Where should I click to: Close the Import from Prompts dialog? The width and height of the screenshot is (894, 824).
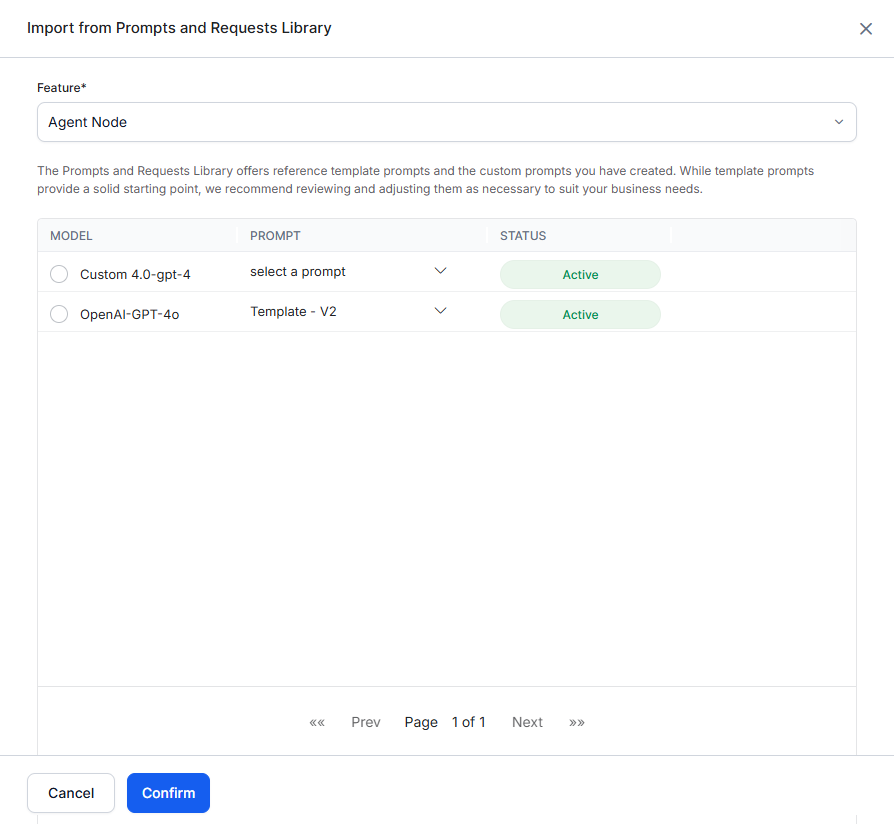[x=866, y=29]
